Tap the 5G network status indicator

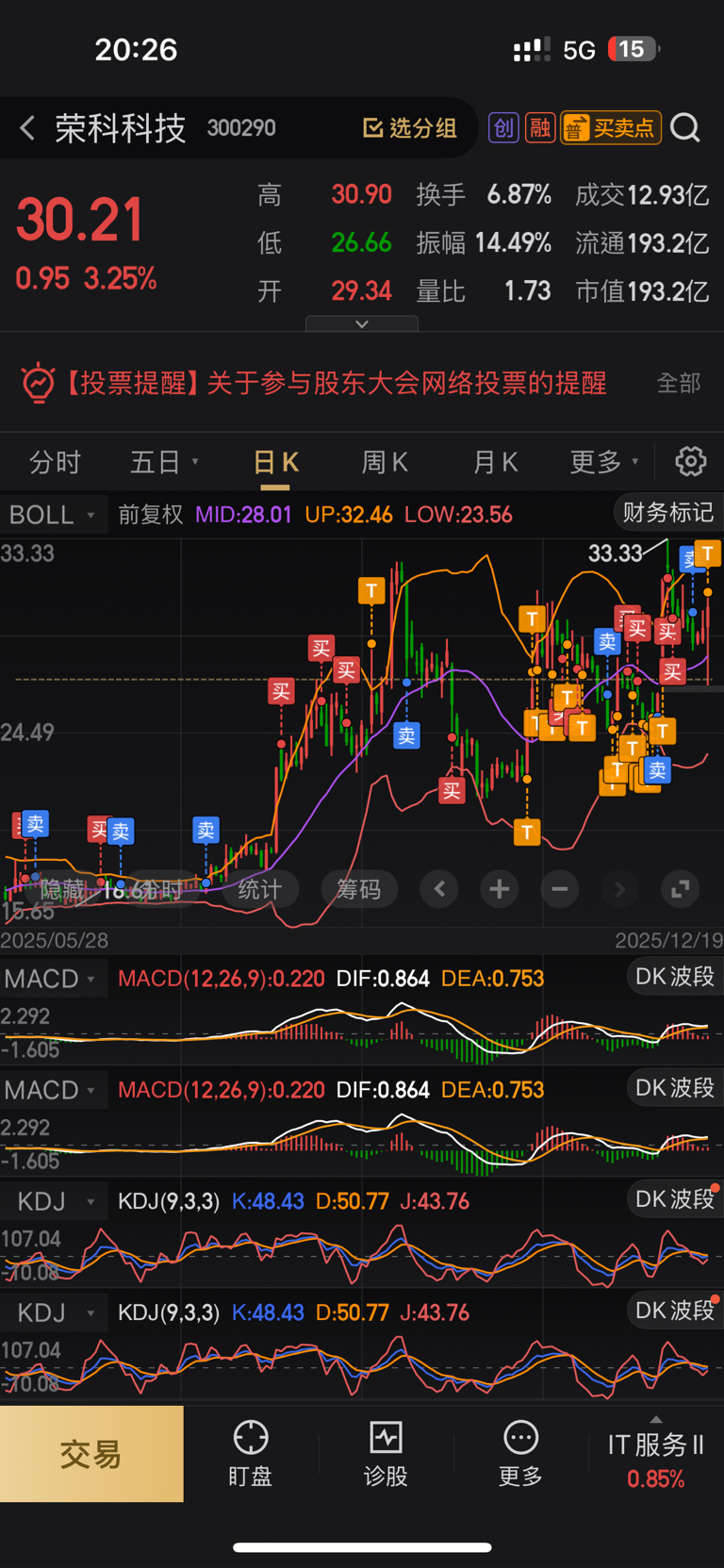(x=579, y=50)
